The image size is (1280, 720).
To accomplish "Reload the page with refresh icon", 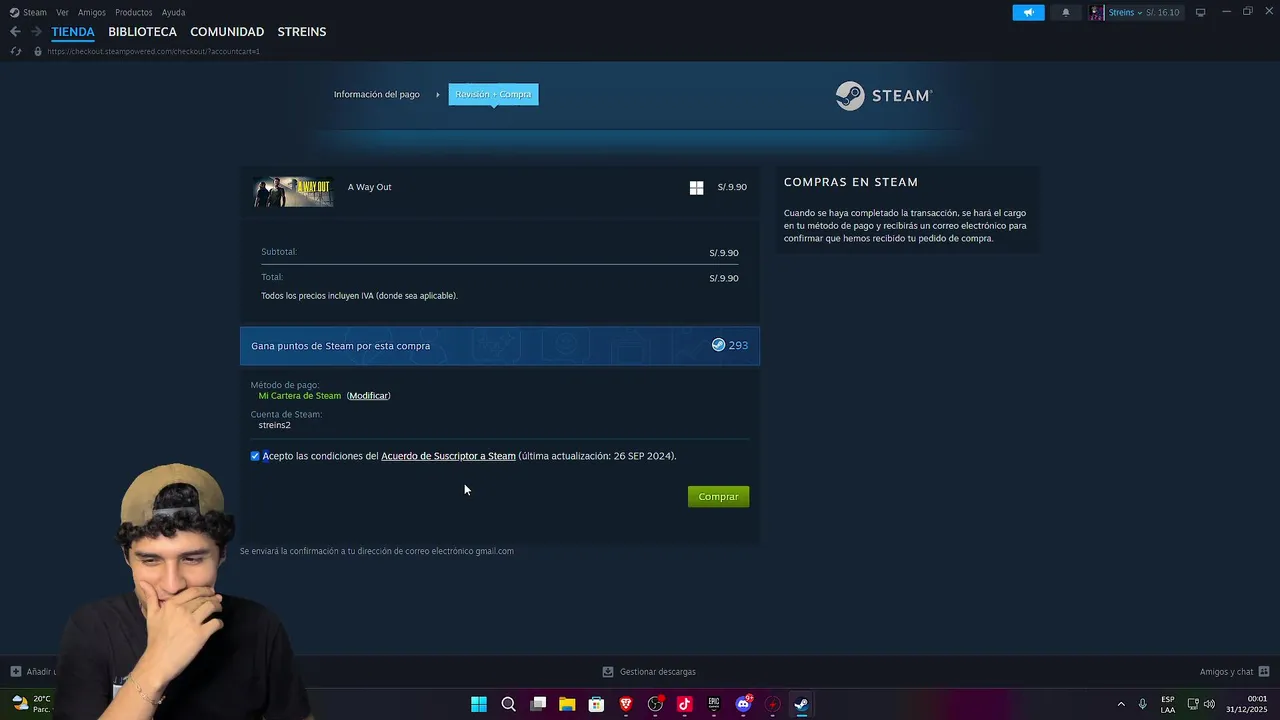I will pyautogui.click(x=15, y=51).
